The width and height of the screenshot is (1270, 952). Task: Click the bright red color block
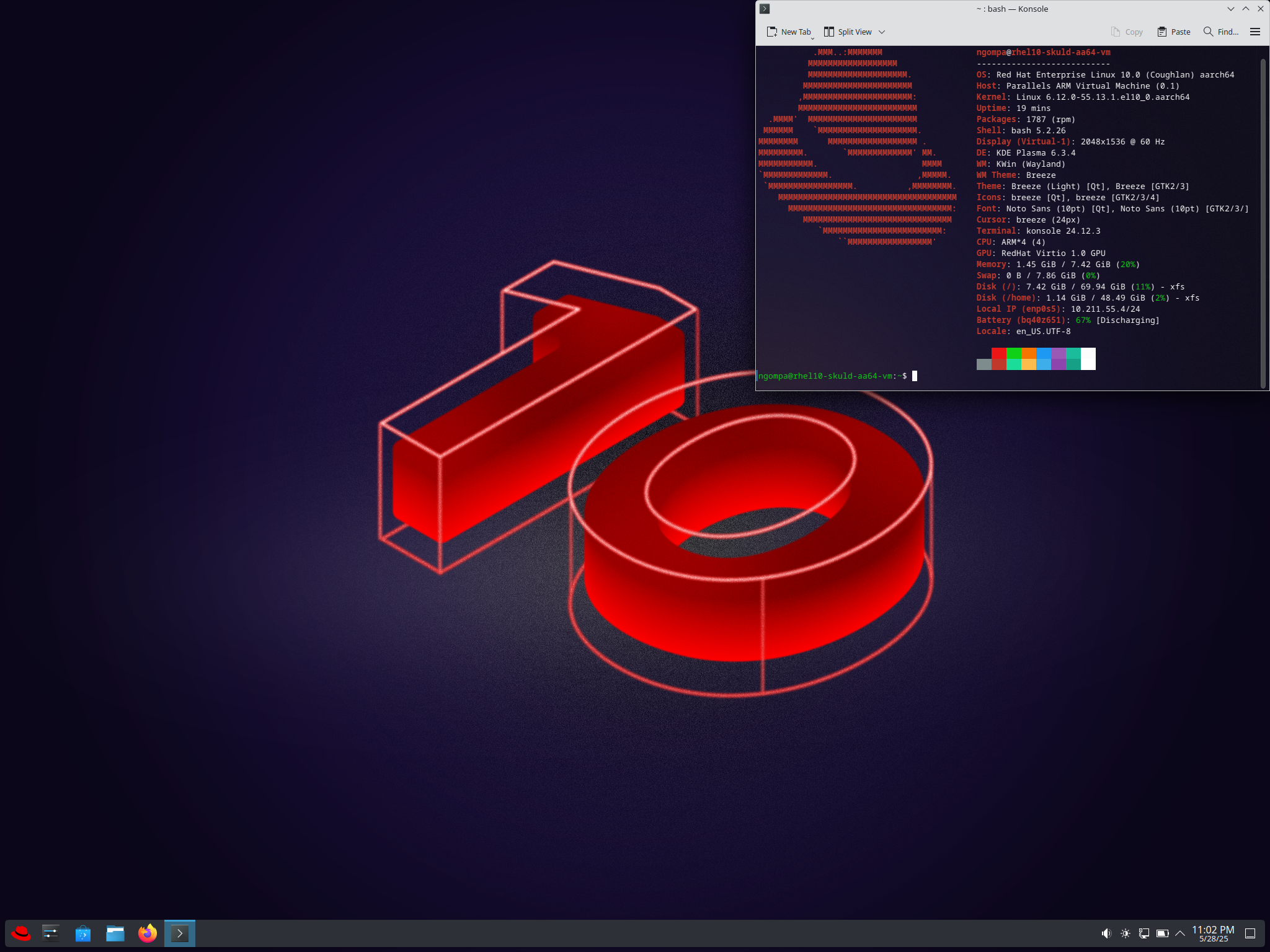point(999,353)
